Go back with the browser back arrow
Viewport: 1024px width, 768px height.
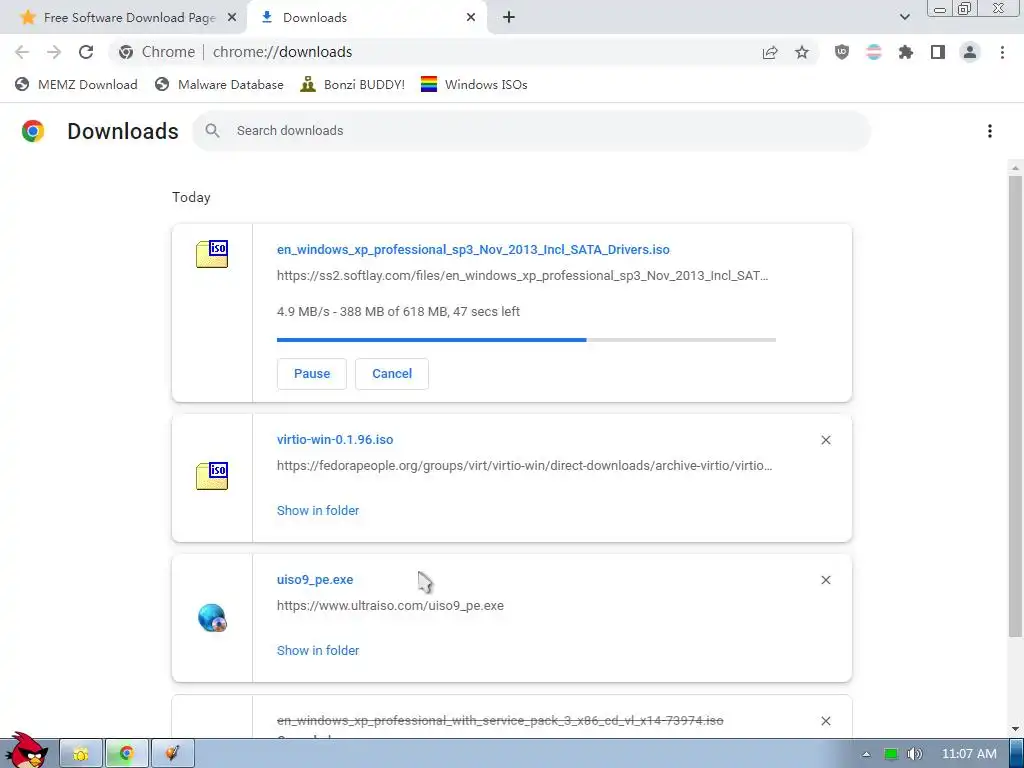click(22, 52)
